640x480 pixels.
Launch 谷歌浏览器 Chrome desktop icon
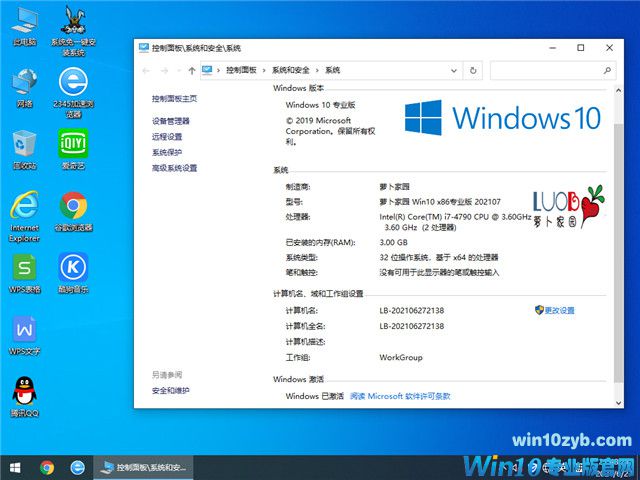click(73, 211)
